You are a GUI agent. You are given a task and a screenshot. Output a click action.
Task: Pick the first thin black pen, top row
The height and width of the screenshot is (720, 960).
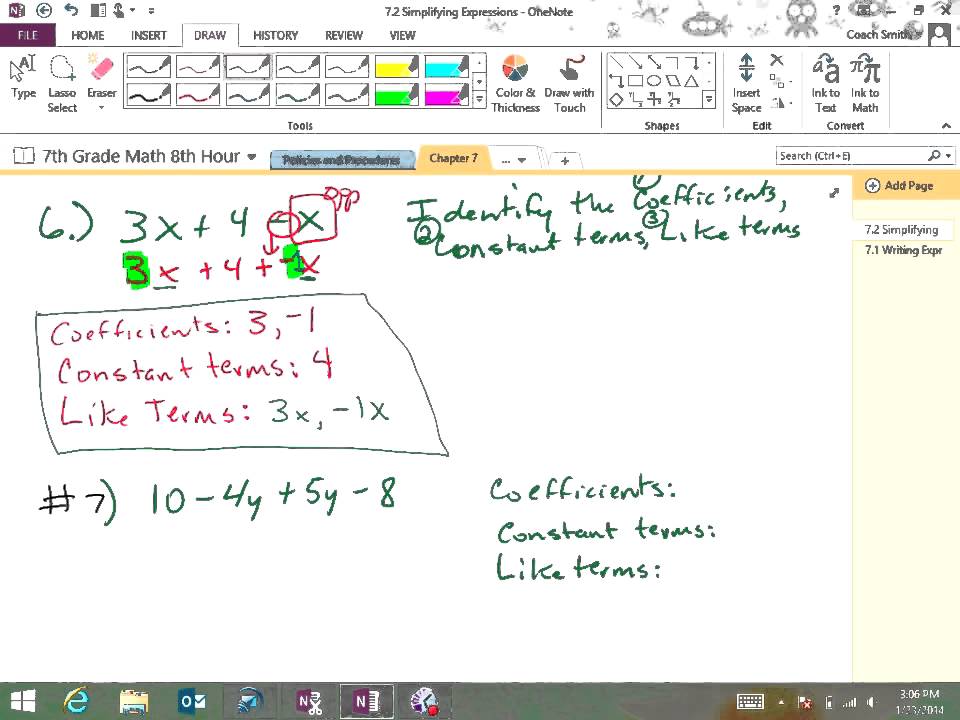tap(149, 66)
